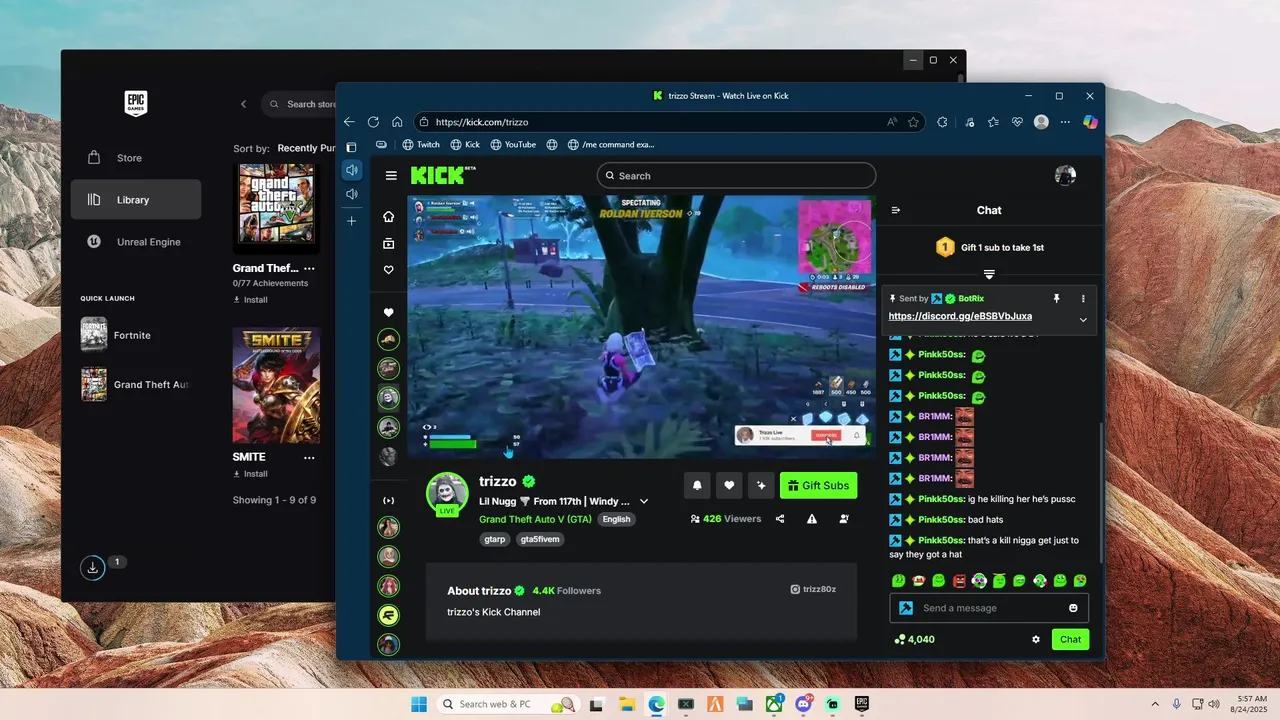
Task: Open the emoji picker in message box
Action: (x=1073, y=608)
